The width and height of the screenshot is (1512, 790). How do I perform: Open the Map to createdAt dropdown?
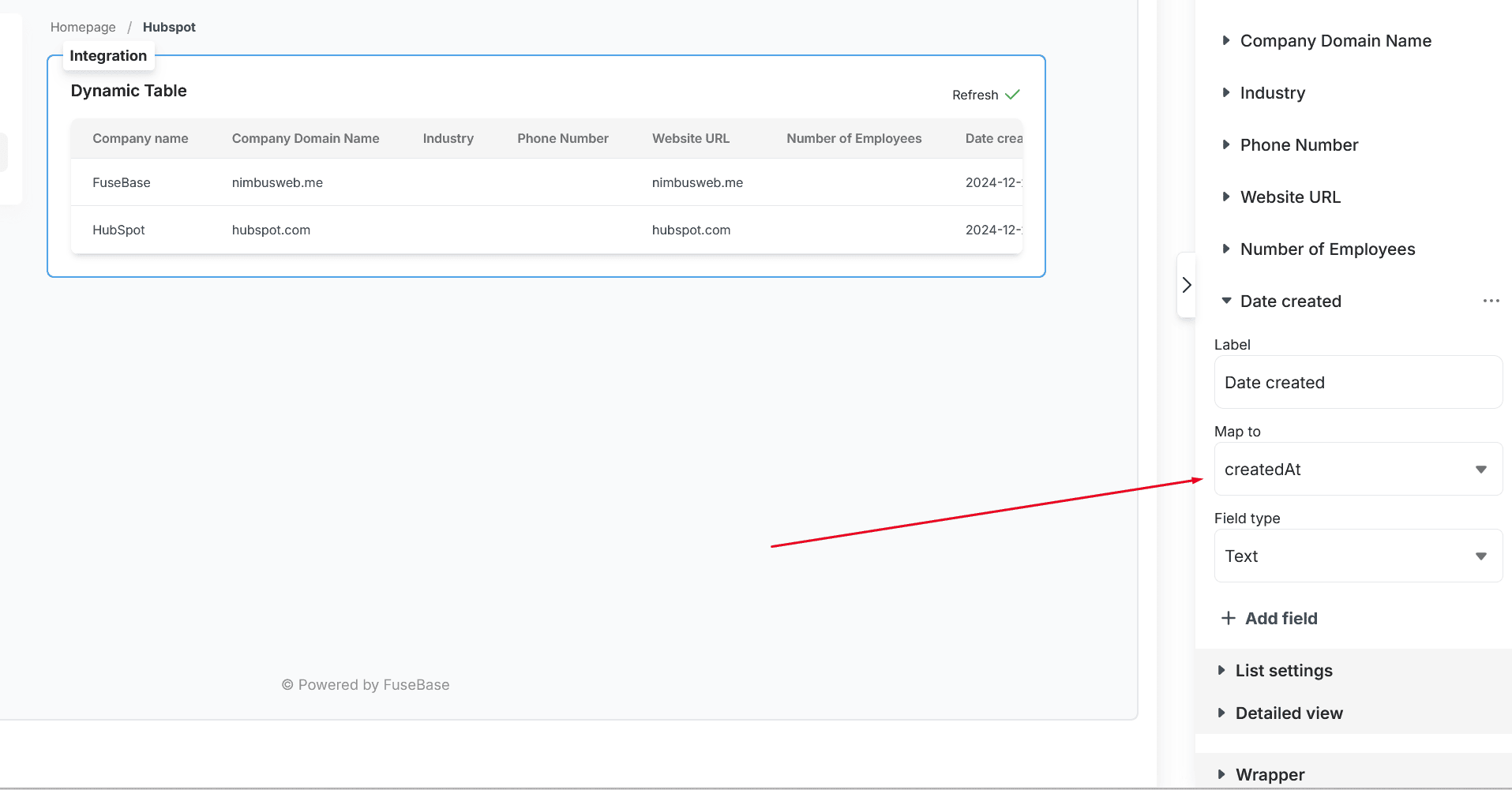coord(1358,469)
